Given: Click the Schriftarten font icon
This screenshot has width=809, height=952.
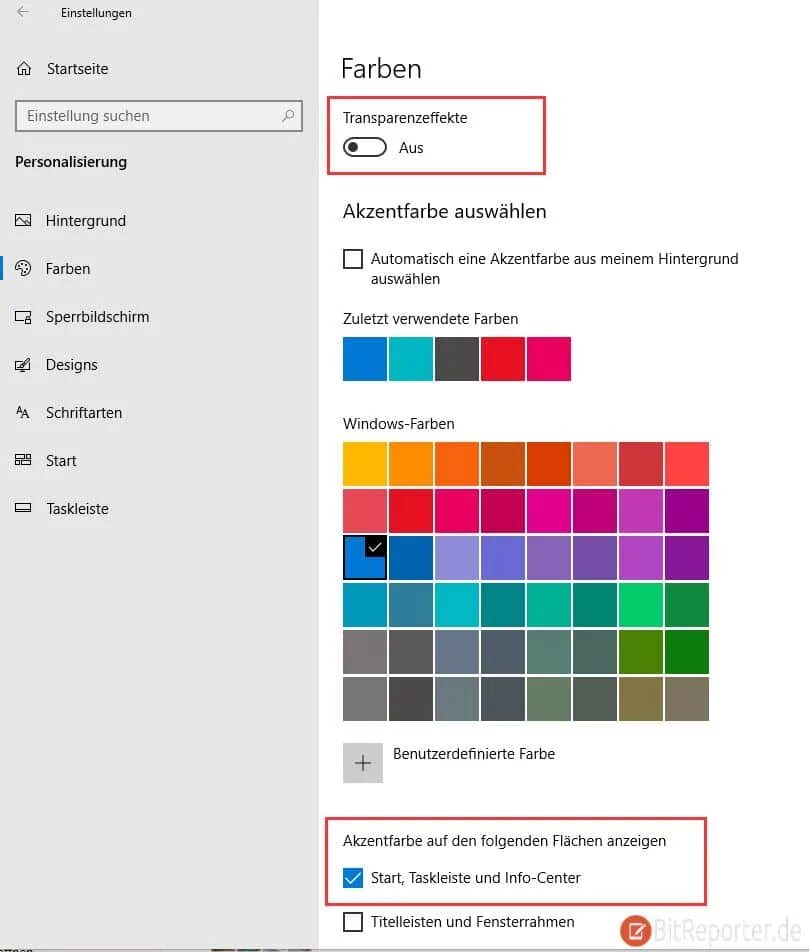Looking at the screenshot, I should (x=24, y=413).
